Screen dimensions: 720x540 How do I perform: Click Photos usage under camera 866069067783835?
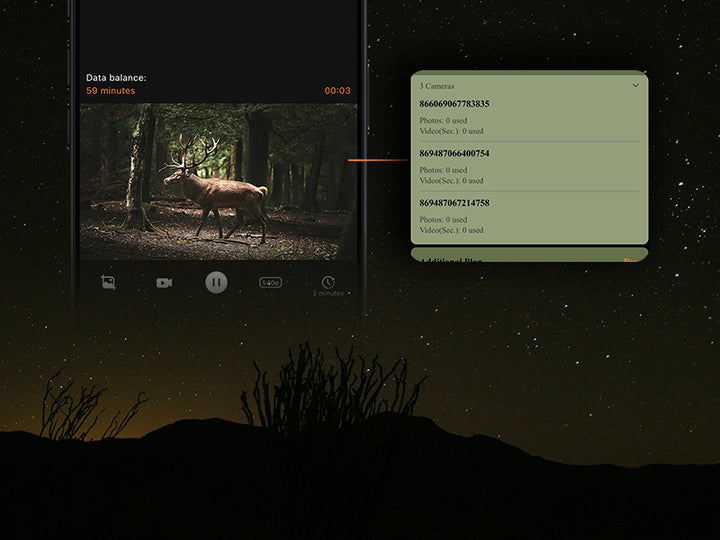[x=443, y=120]
